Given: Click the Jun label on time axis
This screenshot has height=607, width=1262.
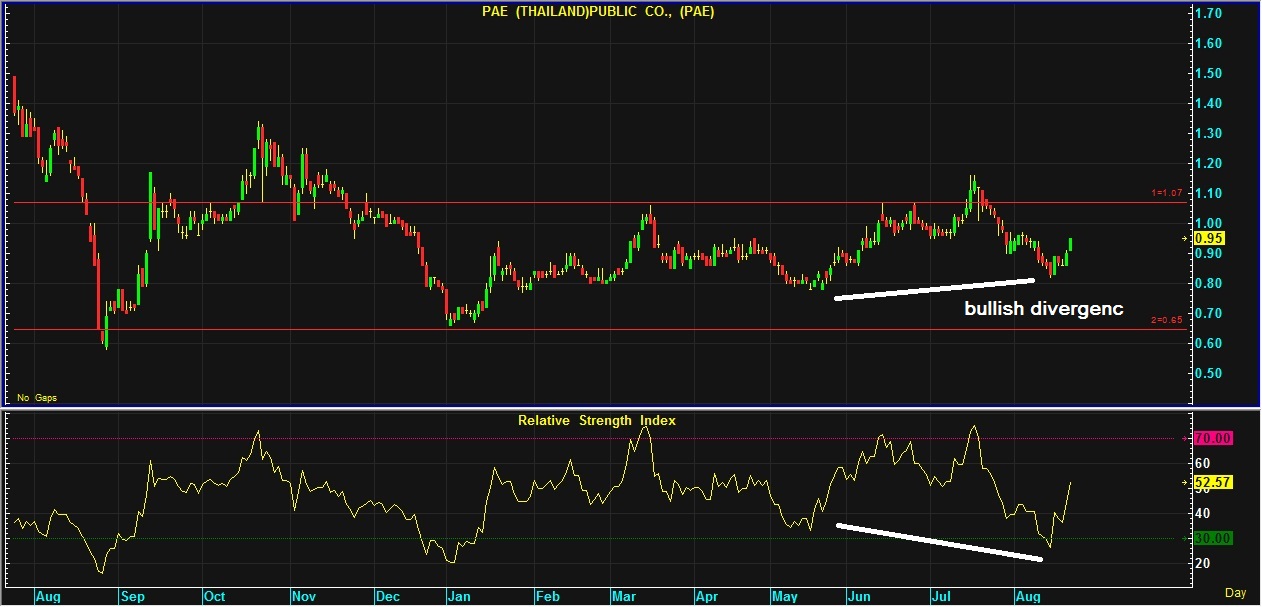Looking at the screenshot, I should click(860, 596).
